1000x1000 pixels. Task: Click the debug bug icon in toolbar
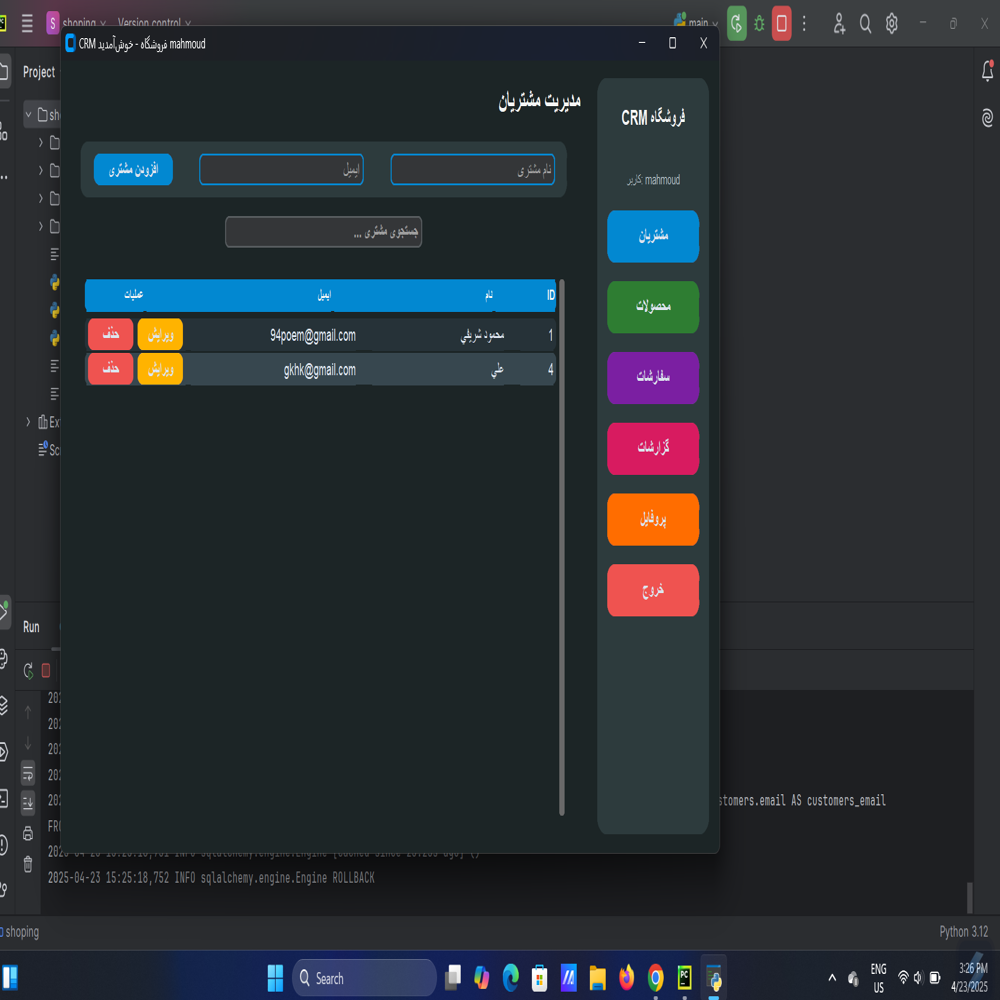click(759, 23)
